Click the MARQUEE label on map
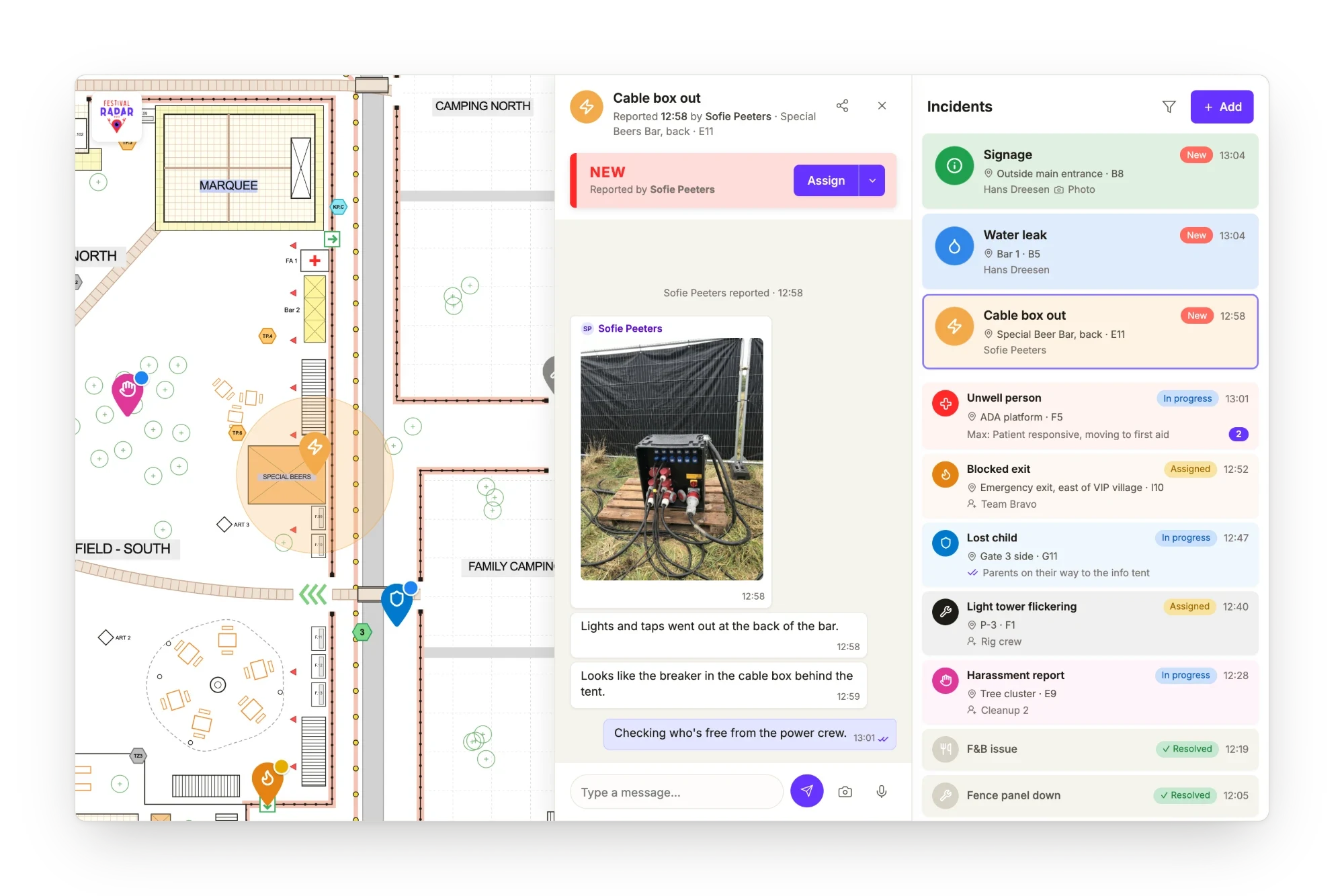 coord(228,185)
